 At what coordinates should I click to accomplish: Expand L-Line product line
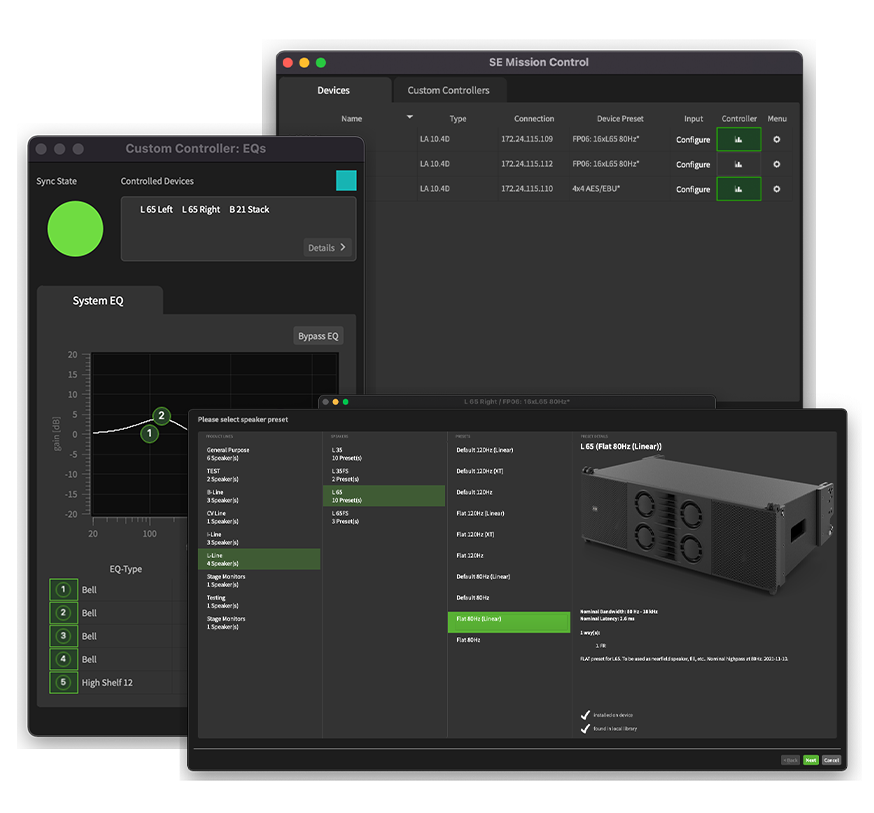(x=259, y=559)
